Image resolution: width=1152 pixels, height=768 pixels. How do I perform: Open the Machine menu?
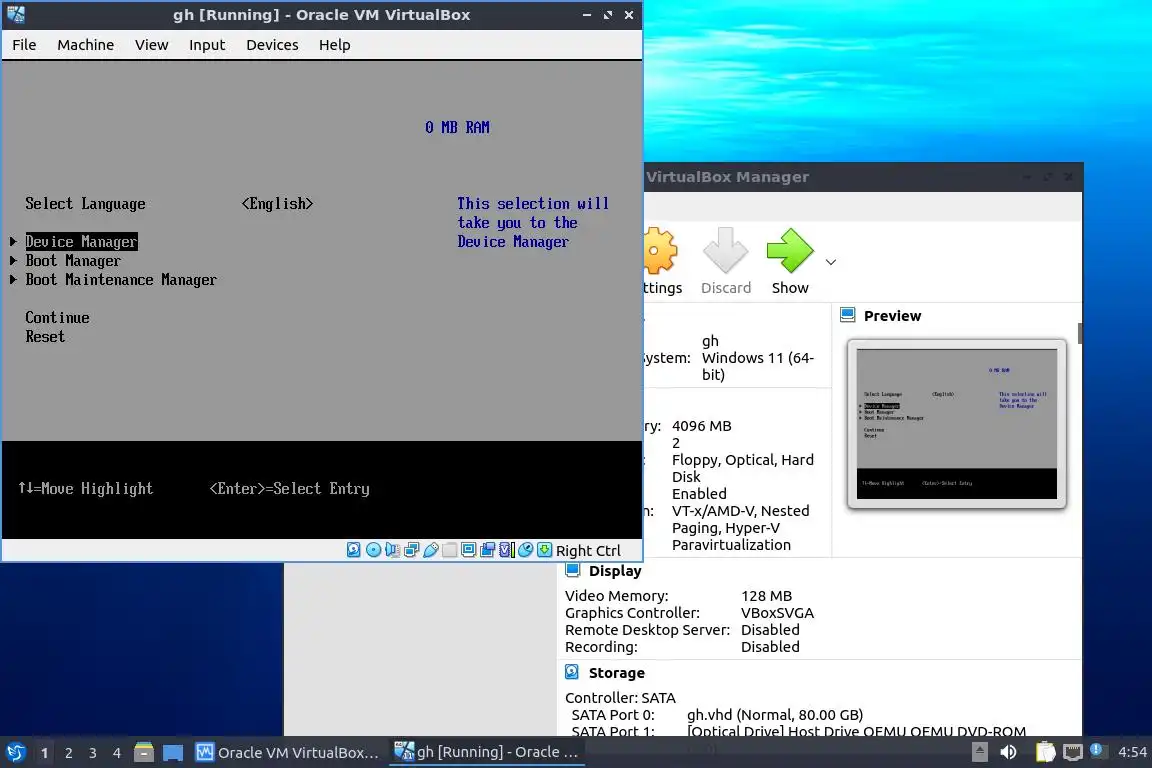pos(85,45)
